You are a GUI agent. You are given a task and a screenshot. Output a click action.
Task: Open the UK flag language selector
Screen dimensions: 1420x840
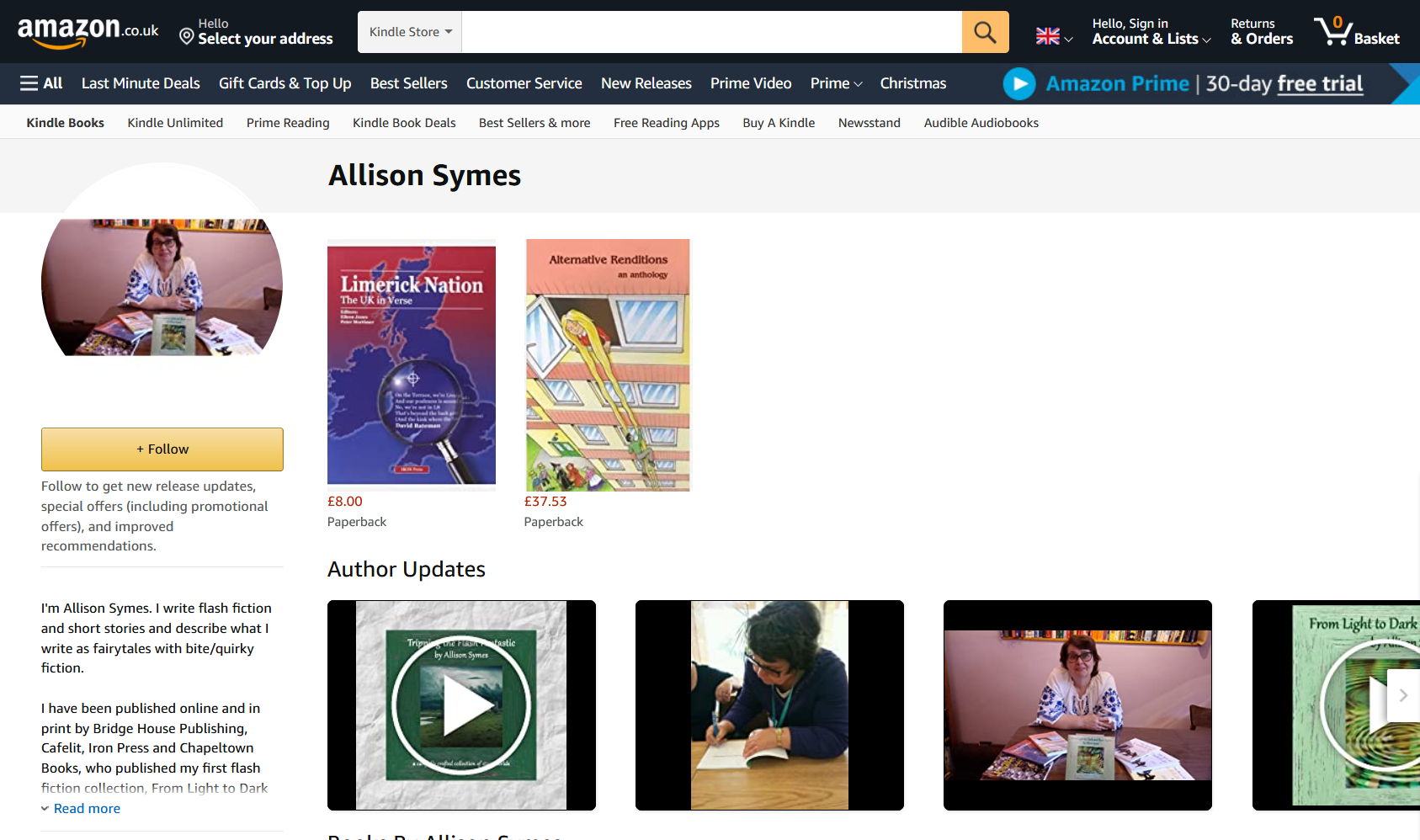[x=1053, y=36]
